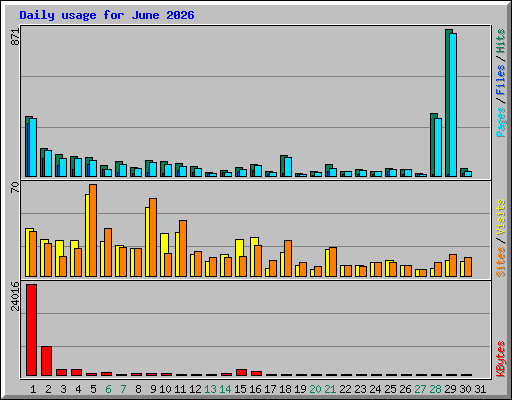The image size is (512, 400).
Task: Click the orange visits bar for day 21
Action: point(333,262)
